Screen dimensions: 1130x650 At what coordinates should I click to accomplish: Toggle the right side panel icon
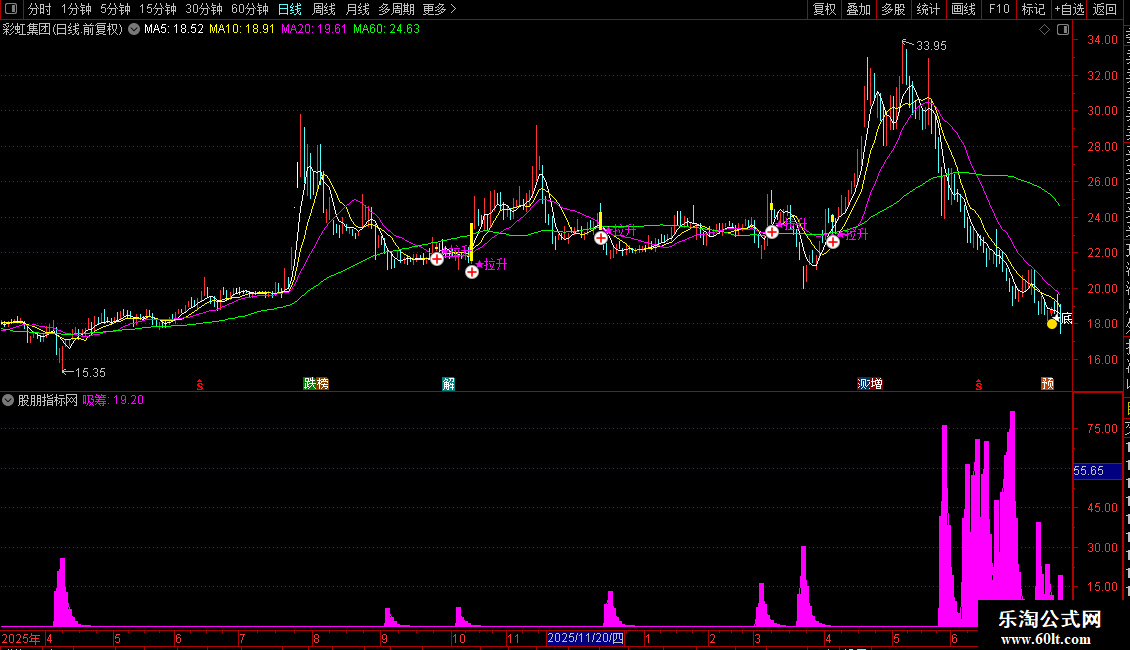pos(1063,30)
